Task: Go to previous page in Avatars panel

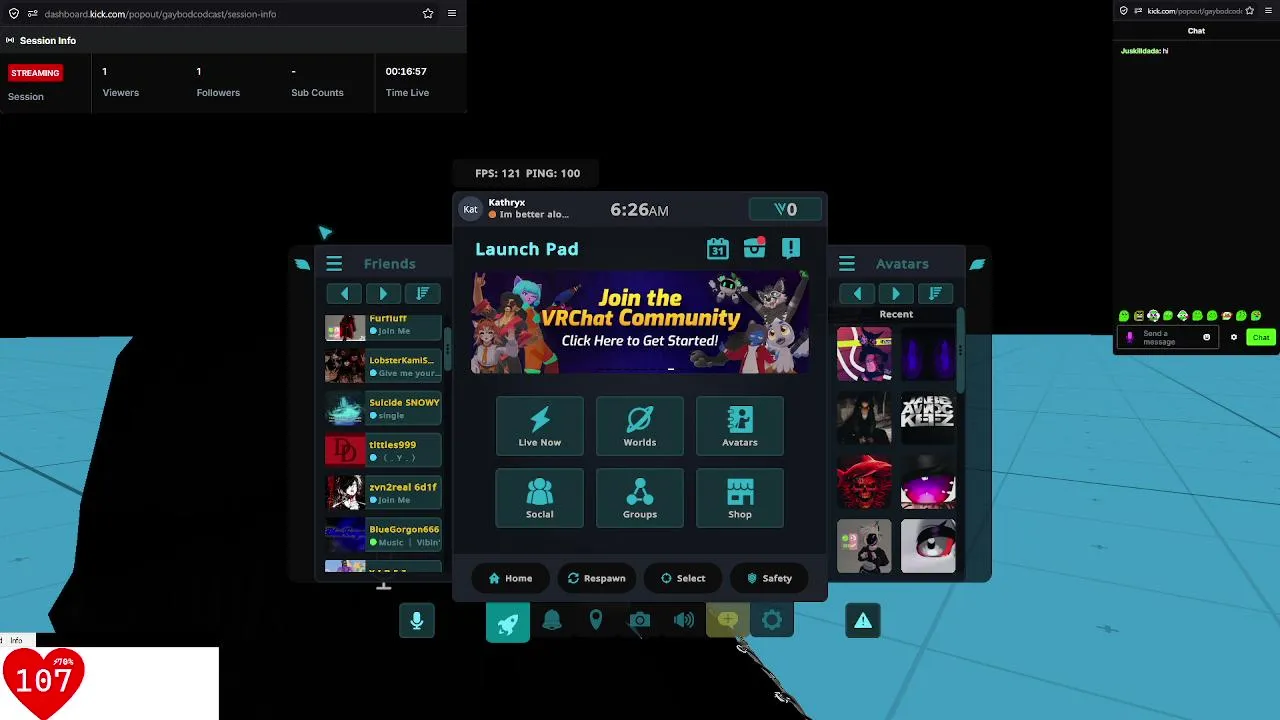Action: point(857,293)
